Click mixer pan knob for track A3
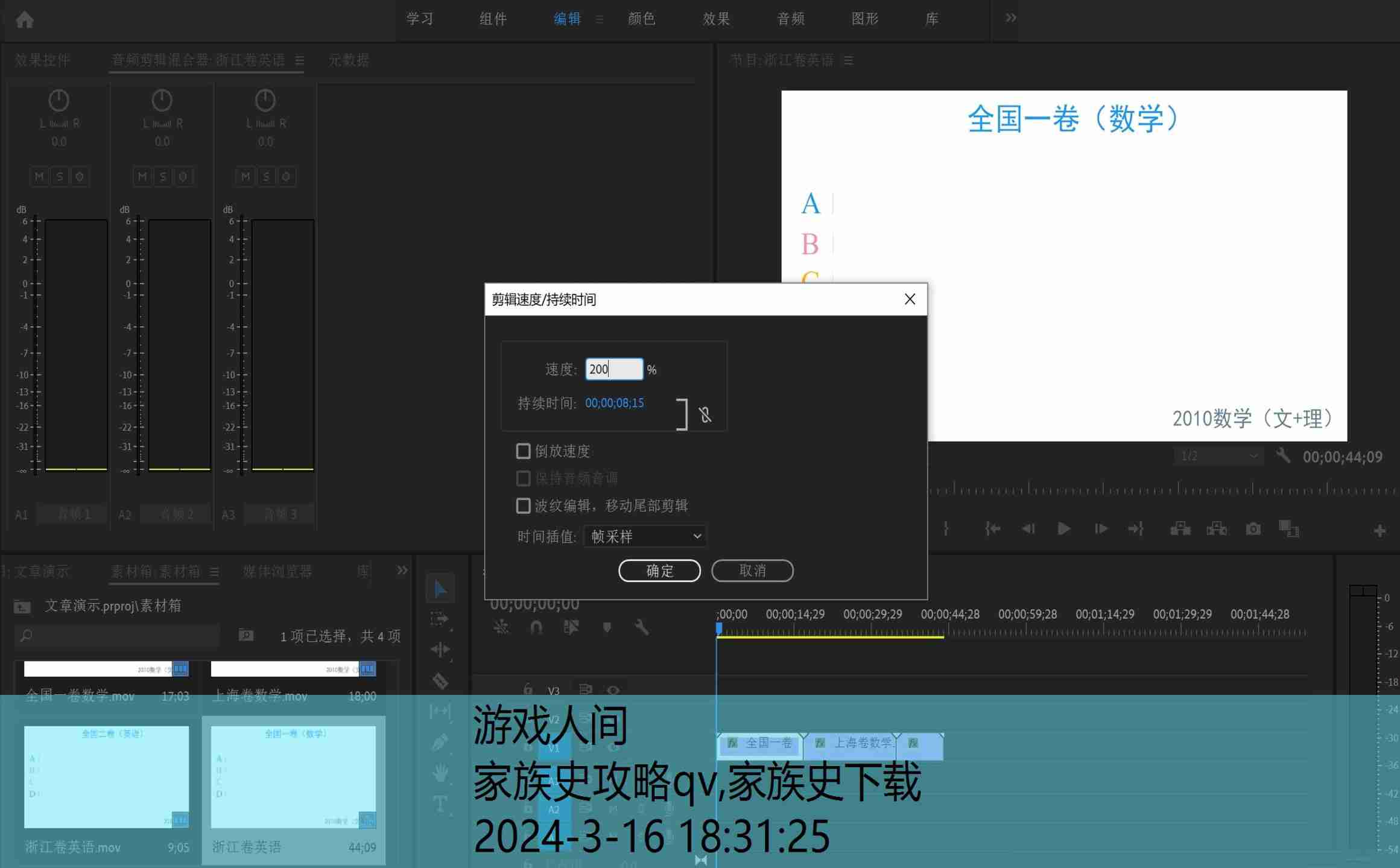Screen dimensions: 1400x868 pyautogui.click(x=265, y=100)
